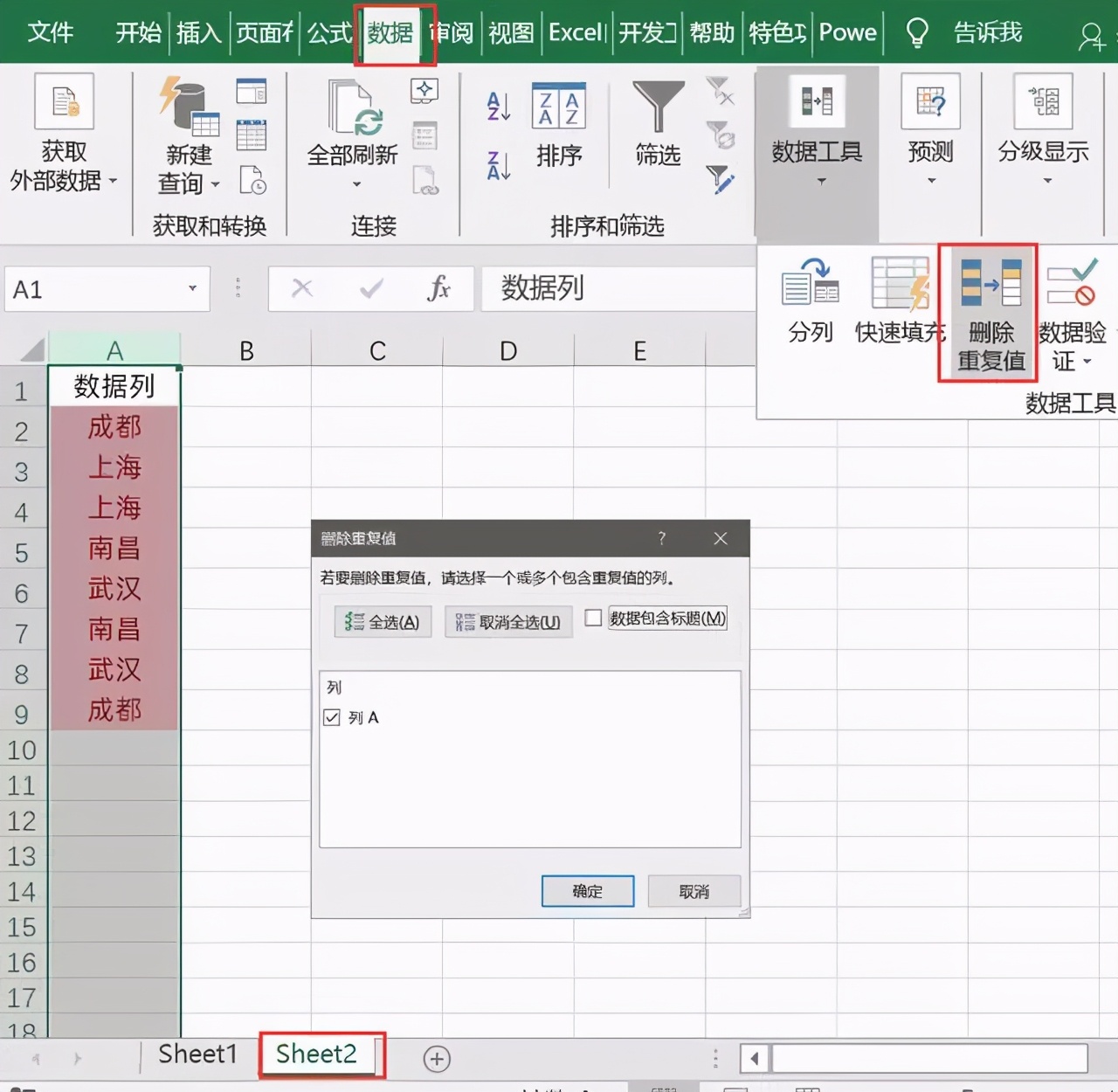
Task: Click the fx insert function icon
Action: coord(440,289)
